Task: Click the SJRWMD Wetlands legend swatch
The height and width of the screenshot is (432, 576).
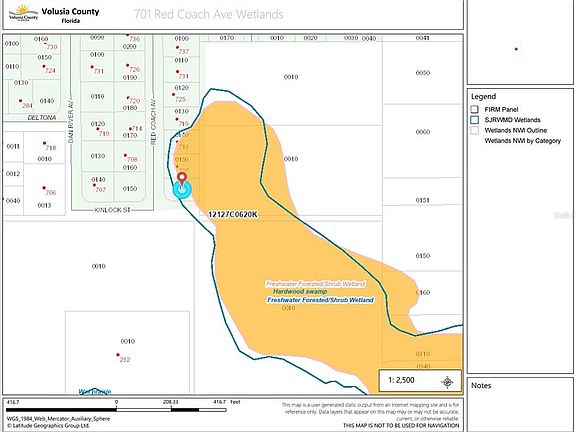Action: tap(475, 120)
